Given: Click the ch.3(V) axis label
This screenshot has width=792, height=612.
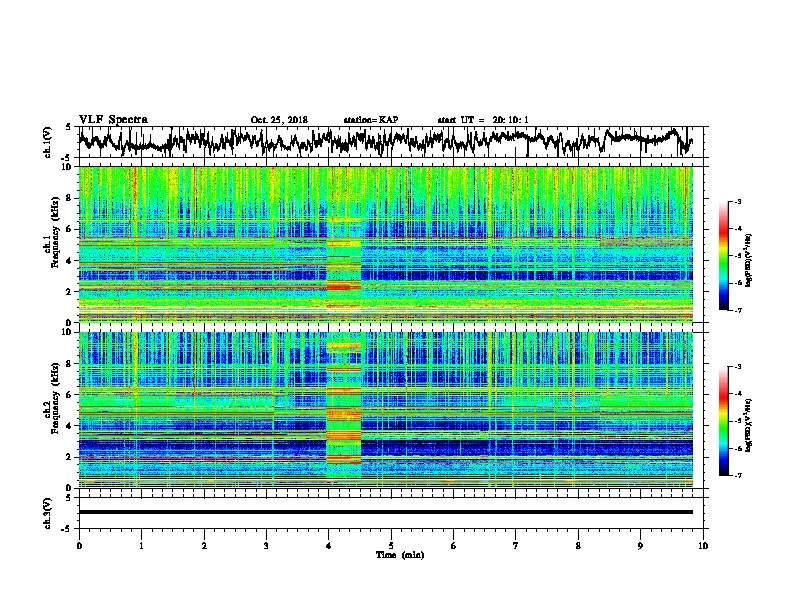Looking at the screenshot, I should [48, 513].
